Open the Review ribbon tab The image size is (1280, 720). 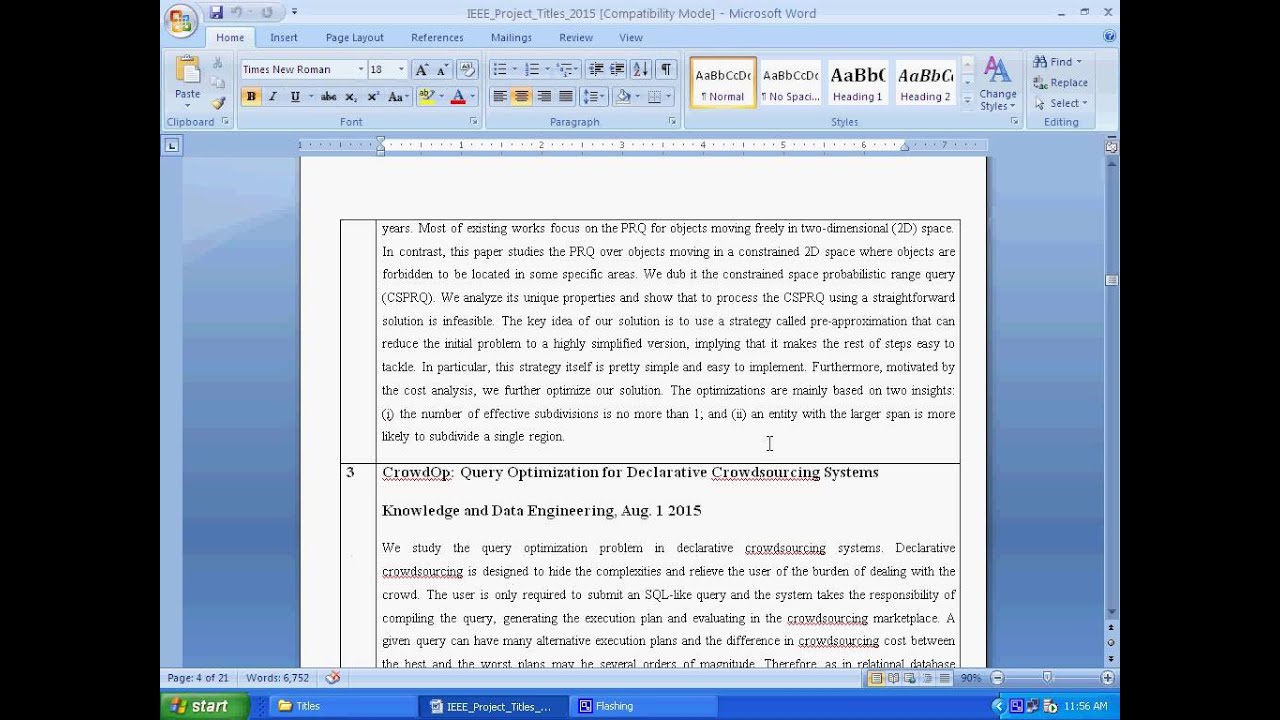[576, 37]
